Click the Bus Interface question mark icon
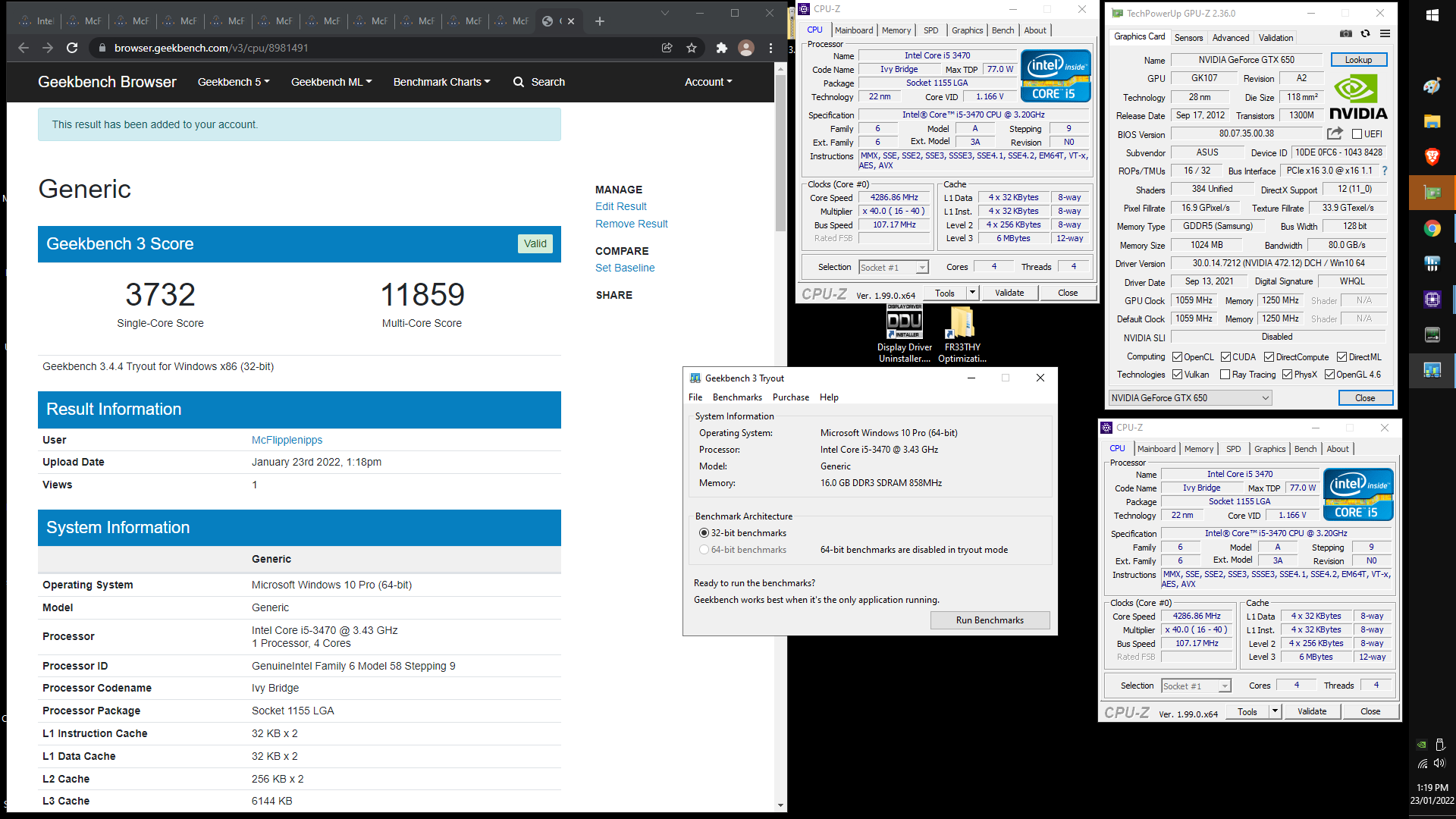 [1385, 171]
